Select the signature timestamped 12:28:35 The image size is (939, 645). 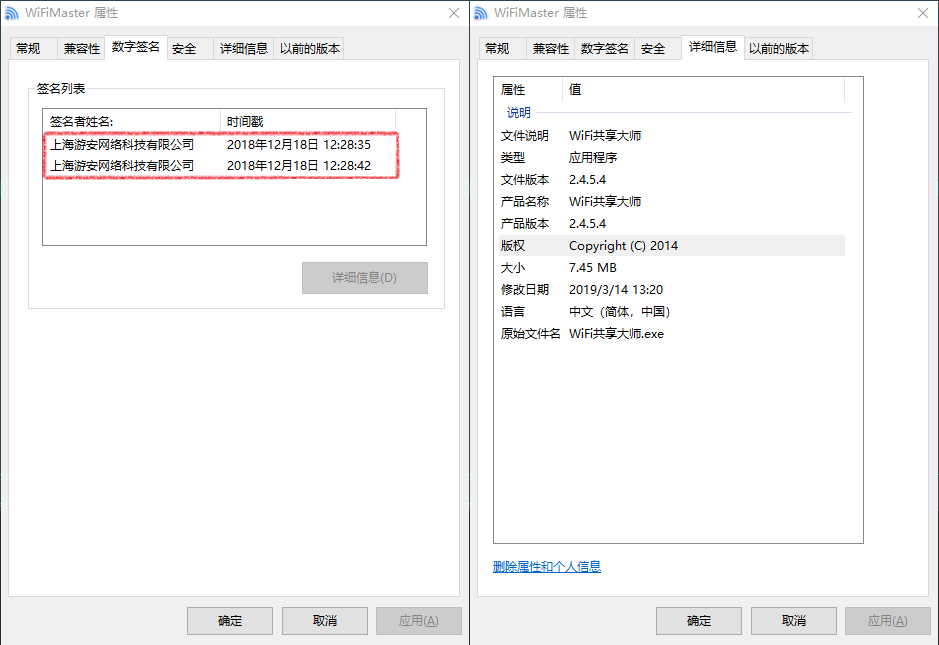coord(220,144)
